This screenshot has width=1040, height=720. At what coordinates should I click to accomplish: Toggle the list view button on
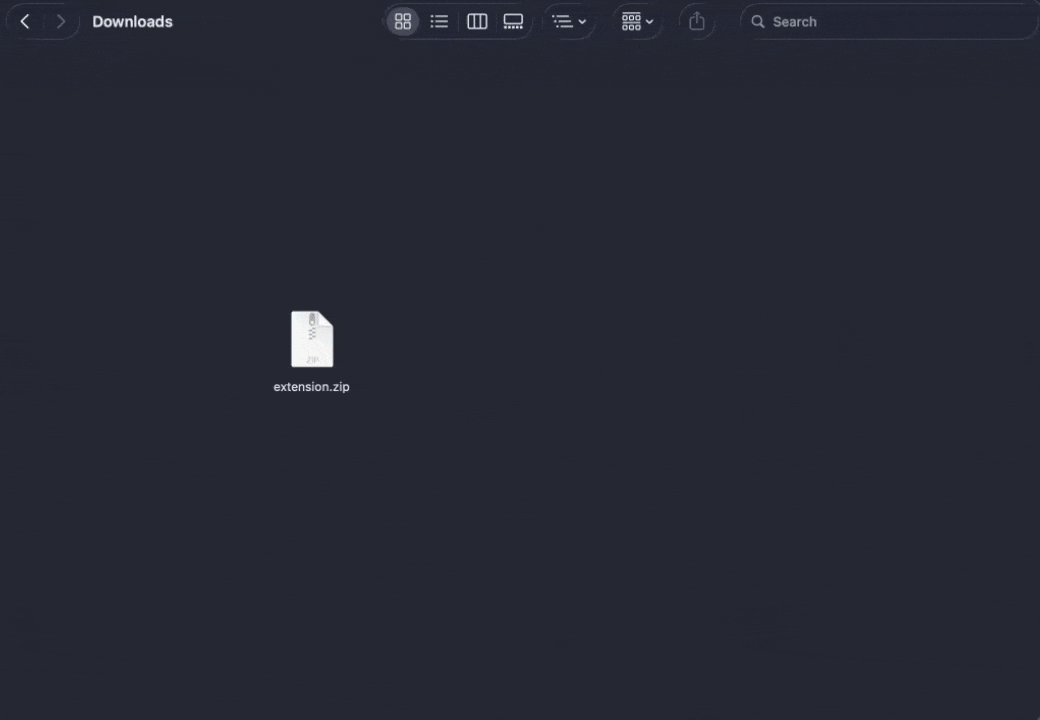pyautogui.click(x=439, y=21)
